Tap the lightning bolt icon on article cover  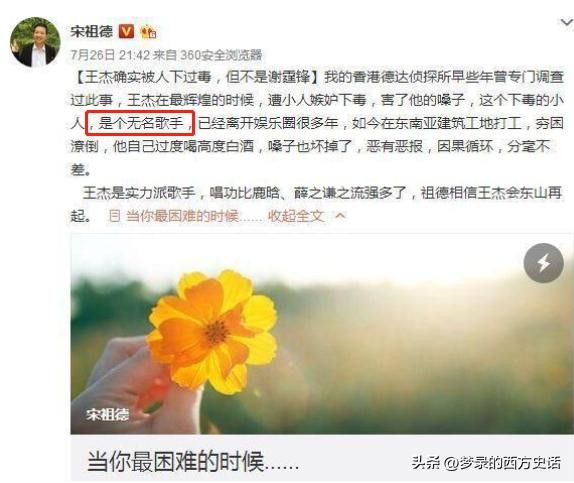point(543,263)
